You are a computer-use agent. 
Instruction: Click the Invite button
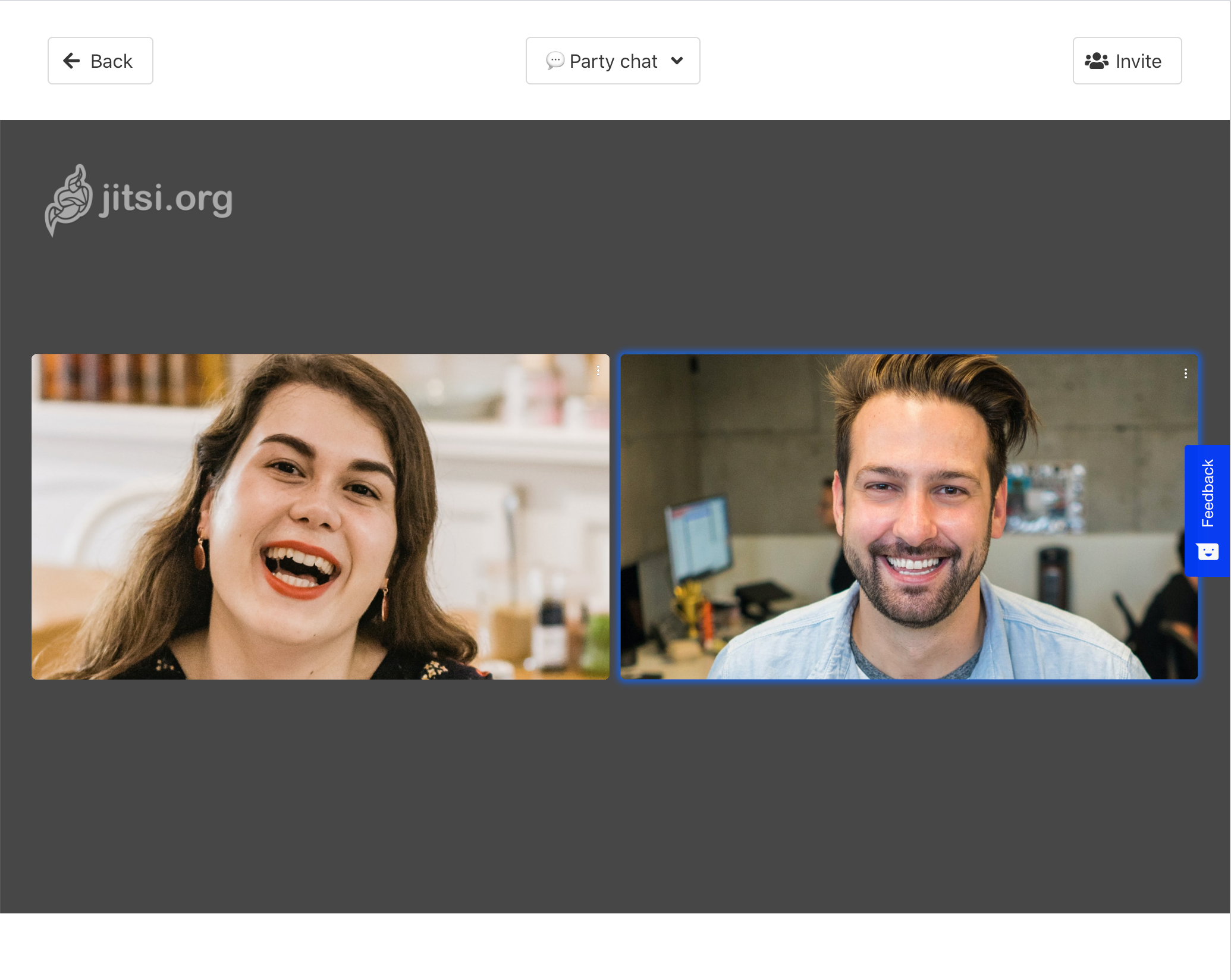click(1127, 60)
